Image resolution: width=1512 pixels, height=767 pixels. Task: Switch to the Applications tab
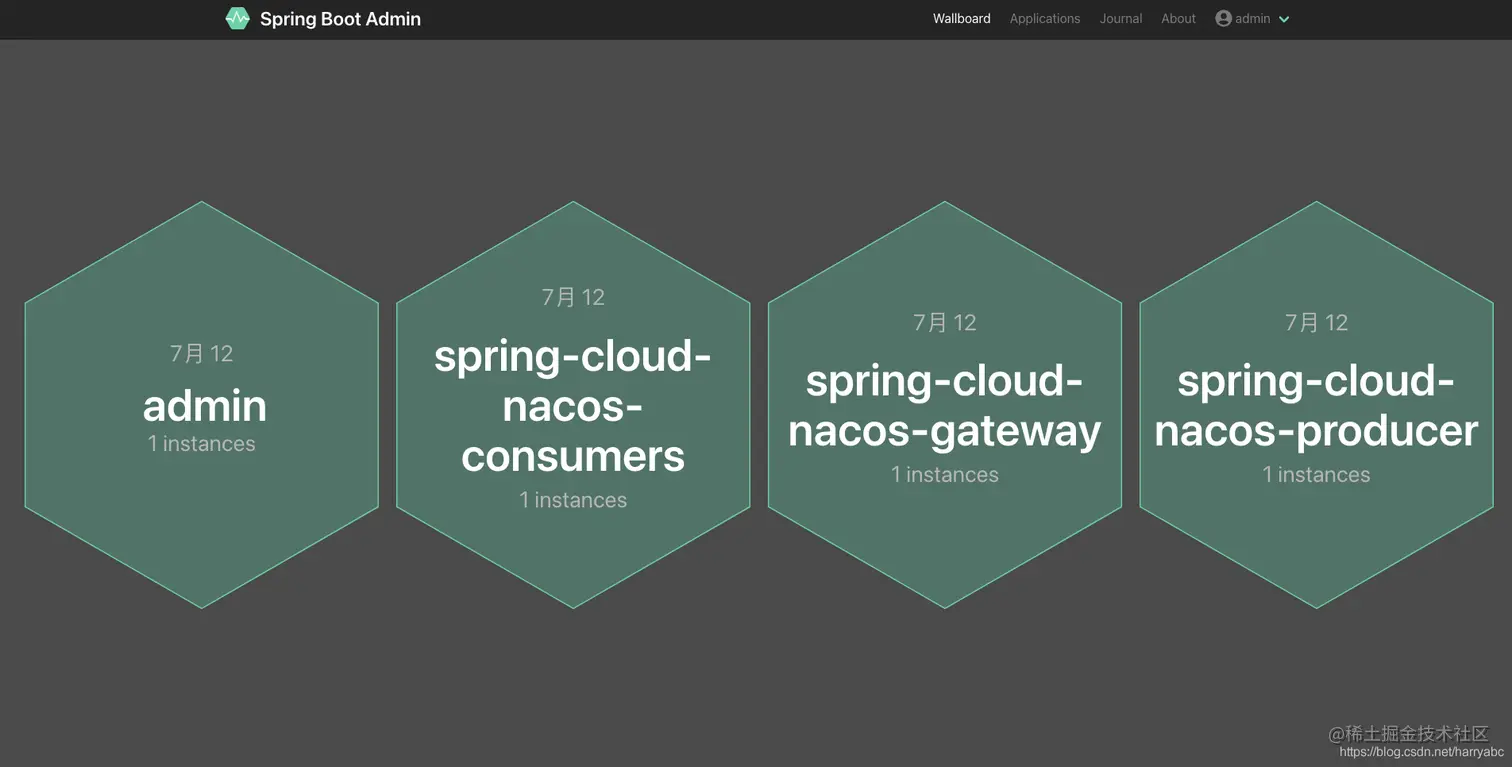[x=1045, y=18]
